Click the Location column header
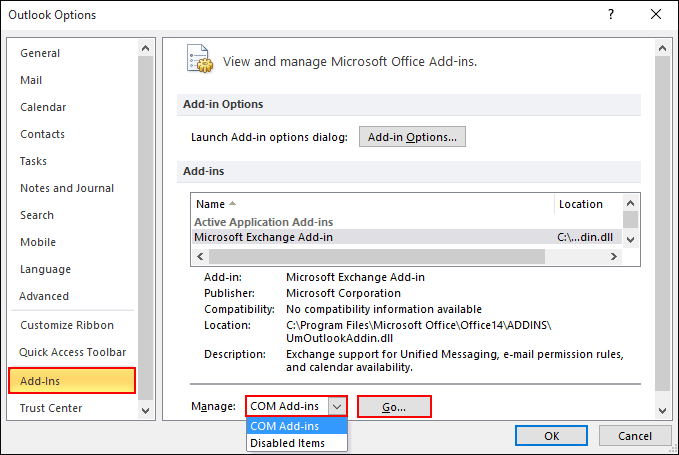 point(588,204)
